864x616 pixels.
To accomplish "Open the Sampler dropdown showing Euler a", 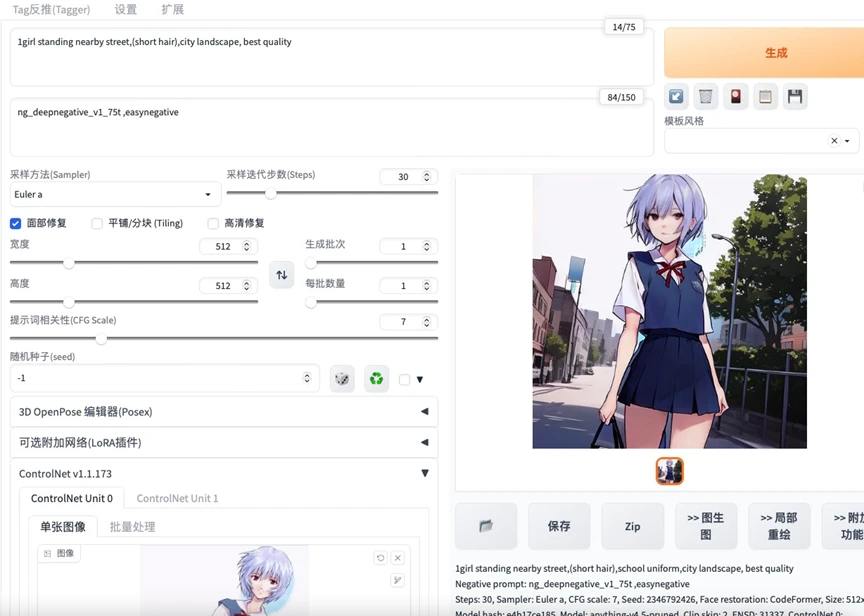I will (115, 194).
